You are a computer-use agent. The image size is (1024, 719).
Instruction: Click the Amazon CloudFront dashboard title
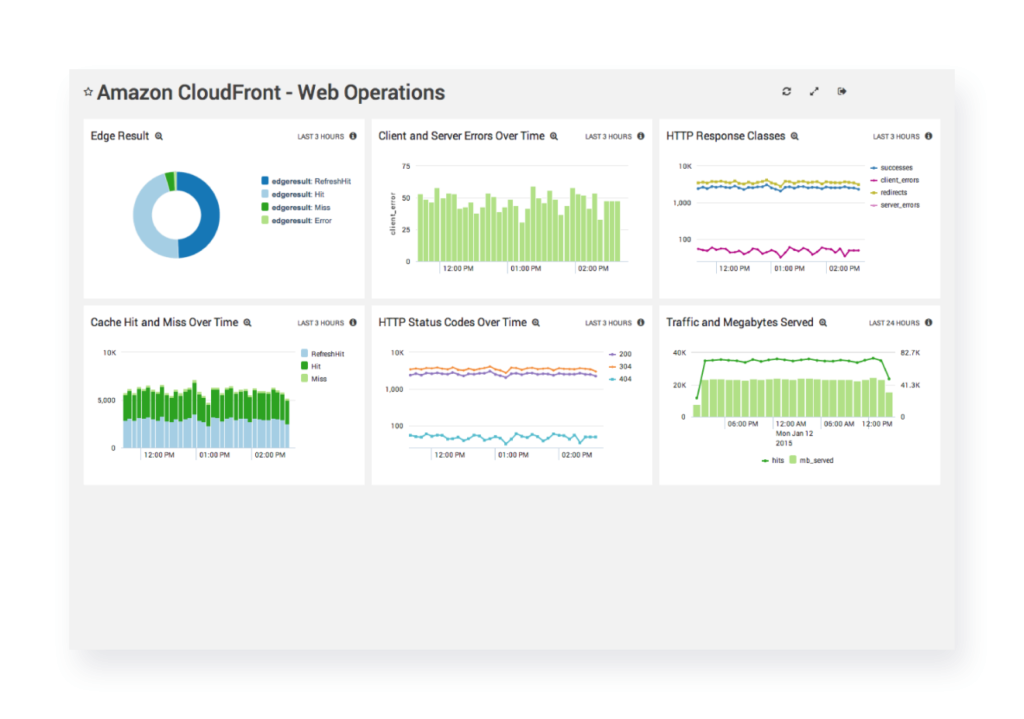point(271,93)
